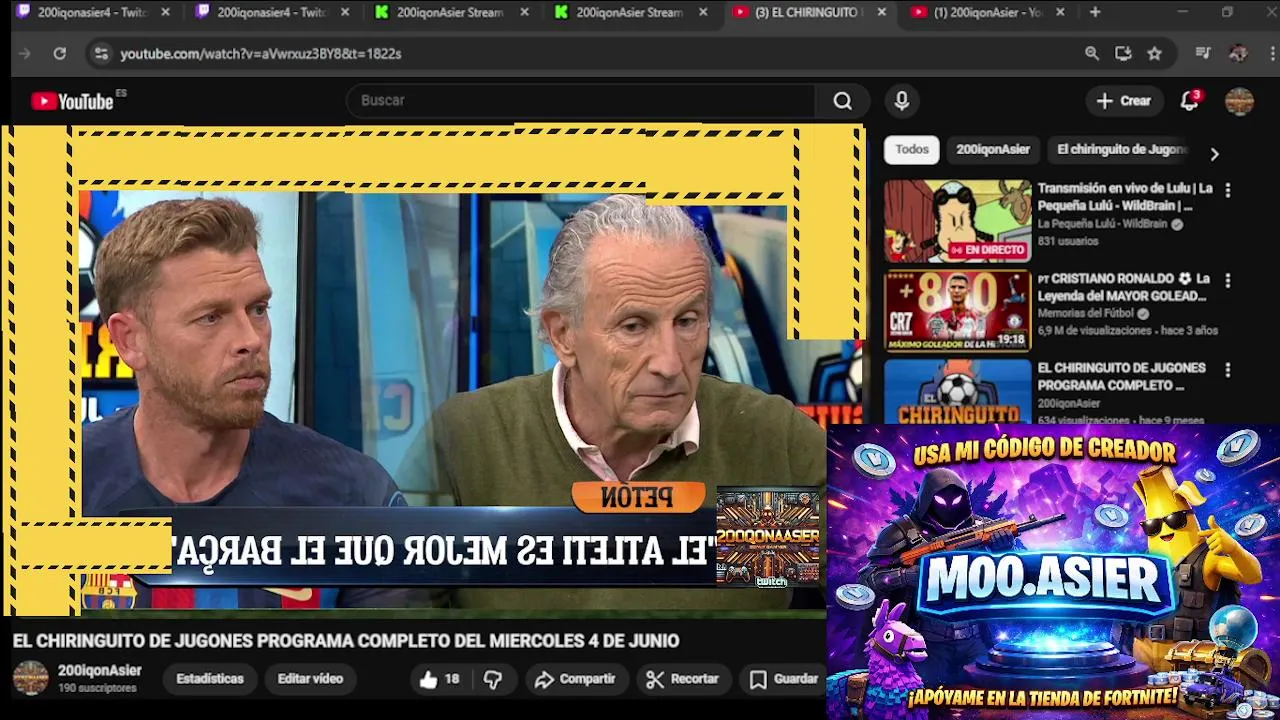Click the 190 suscriptores text
The height and width of the screenshot is (720, 1280).
coord(97,689)
